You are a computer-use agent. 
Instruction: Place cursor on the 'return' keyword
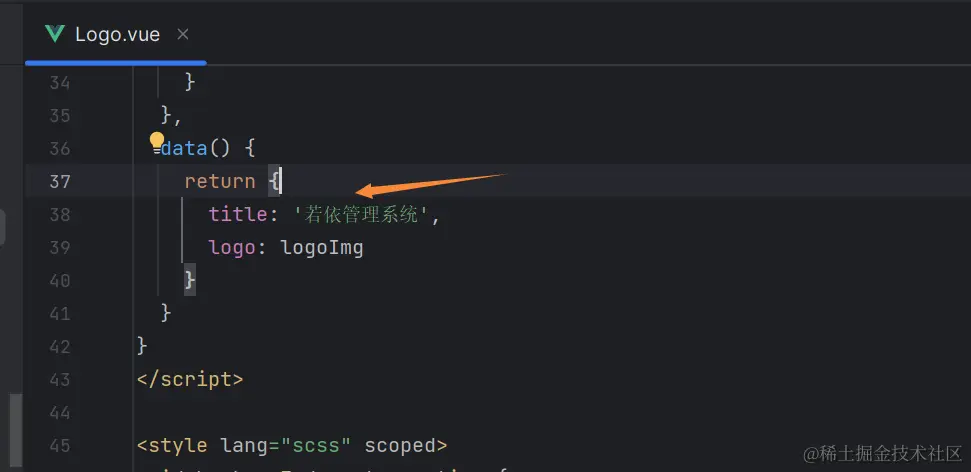pos(220,181)
